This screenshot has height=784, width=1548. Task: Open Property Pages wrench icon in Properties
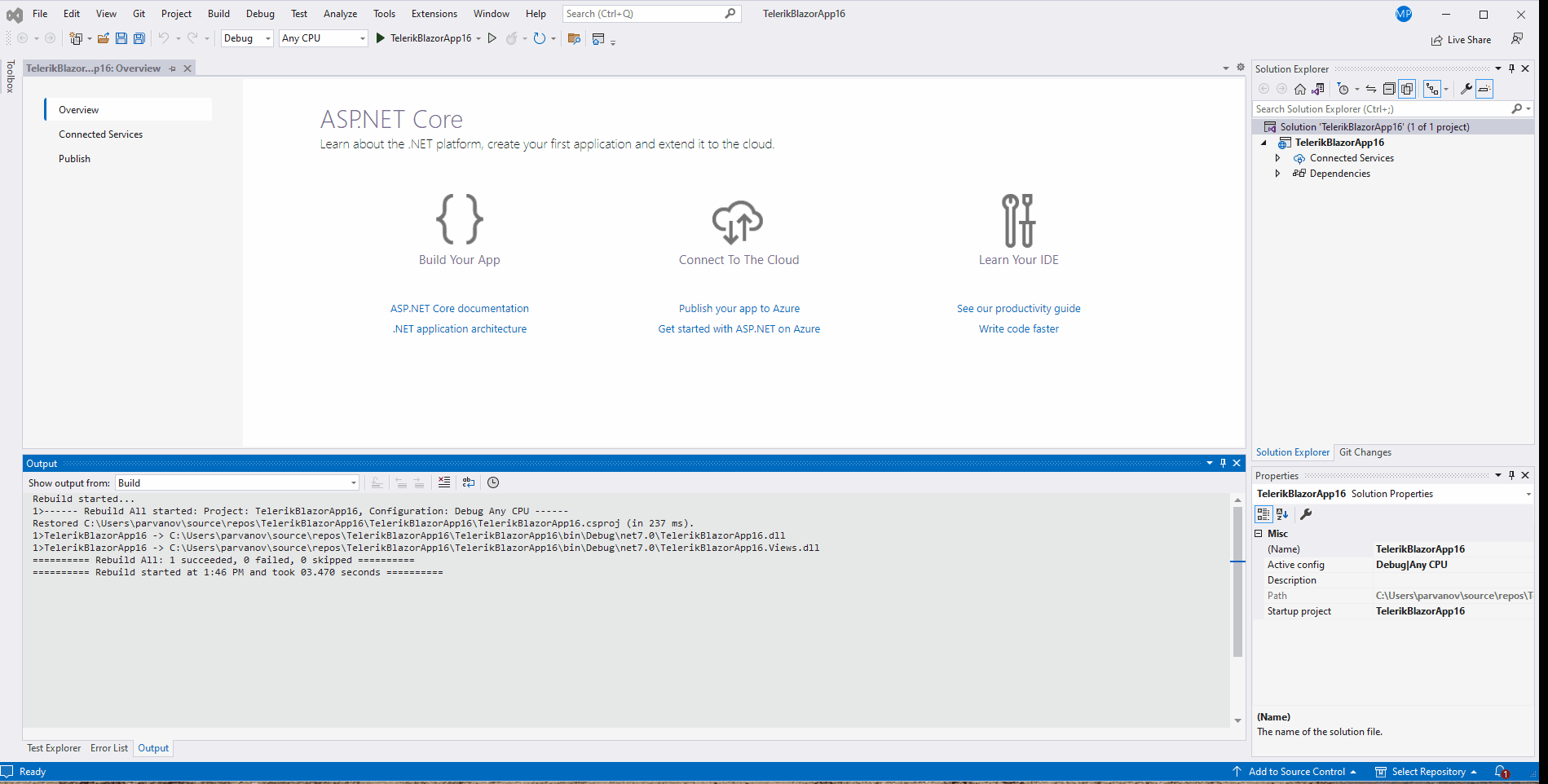[x=1306, y=514]
